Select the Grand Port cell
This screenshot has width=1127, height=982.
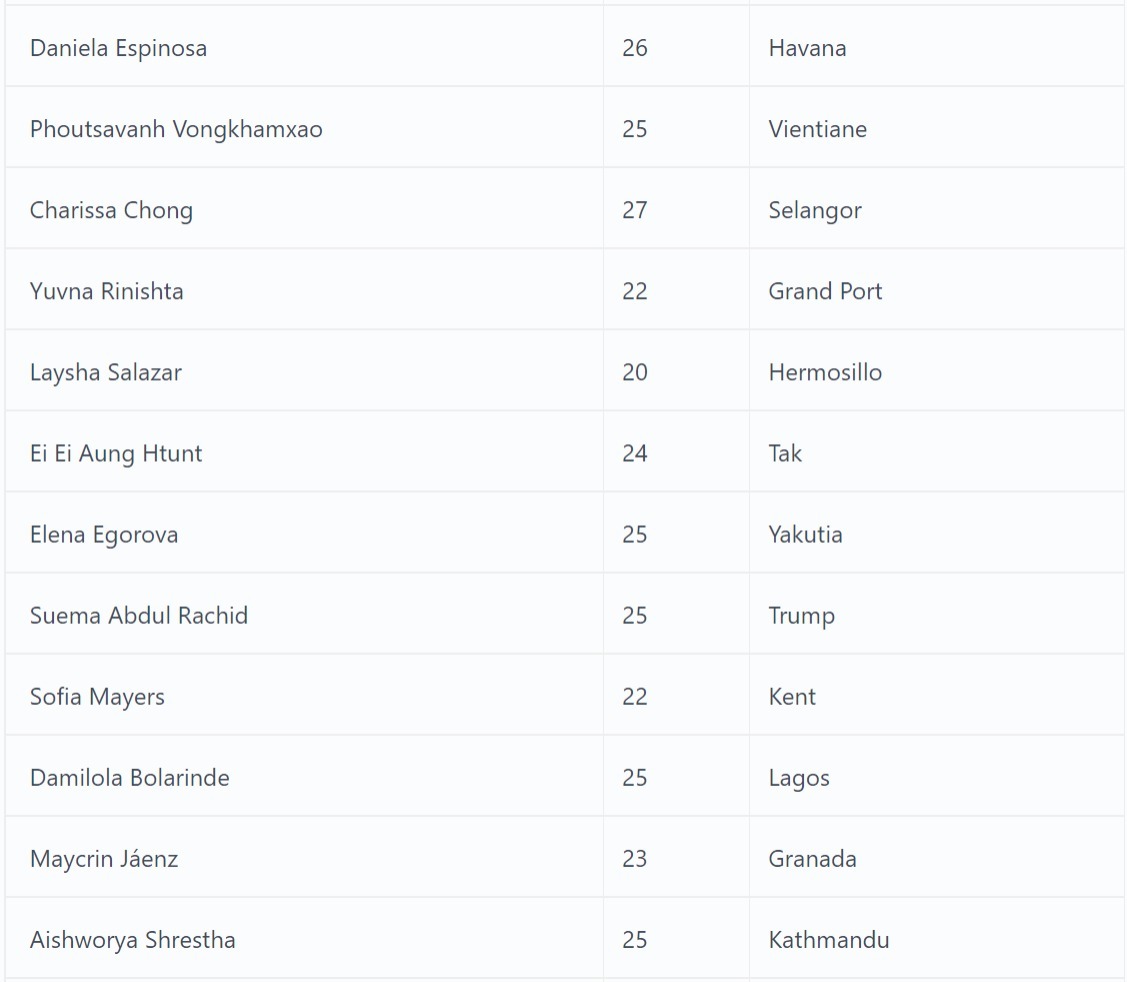coord(825,291)
